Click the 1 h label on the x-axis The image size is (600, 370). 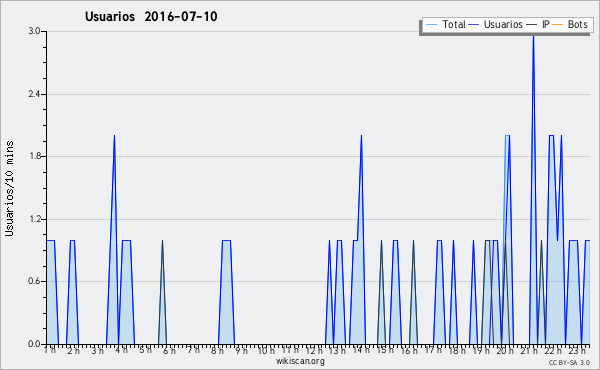pyautogui.click(x=49, y=350)
